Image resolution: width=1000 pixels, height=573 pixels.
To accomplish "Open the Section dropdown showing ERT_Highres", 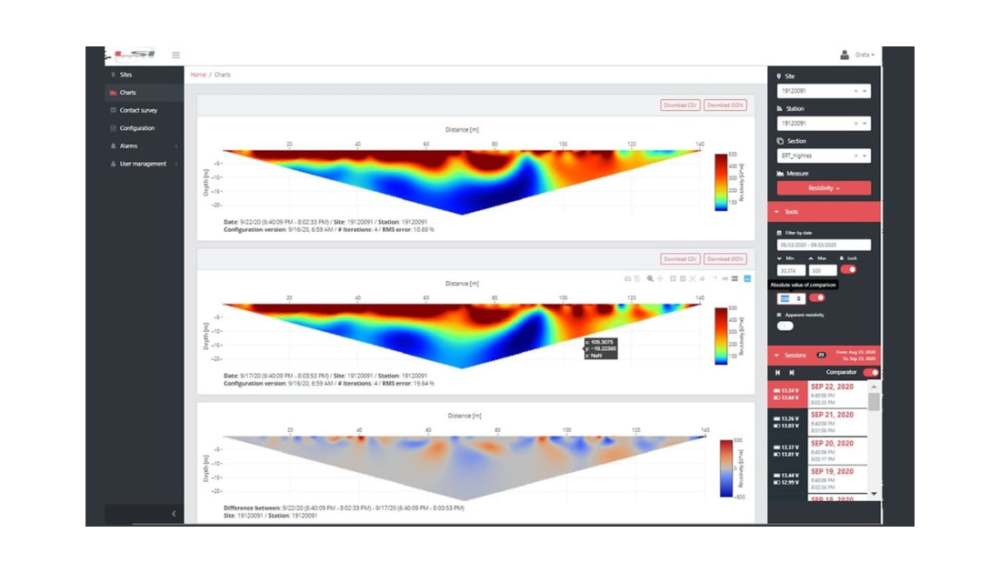I will tap(864, 156).
